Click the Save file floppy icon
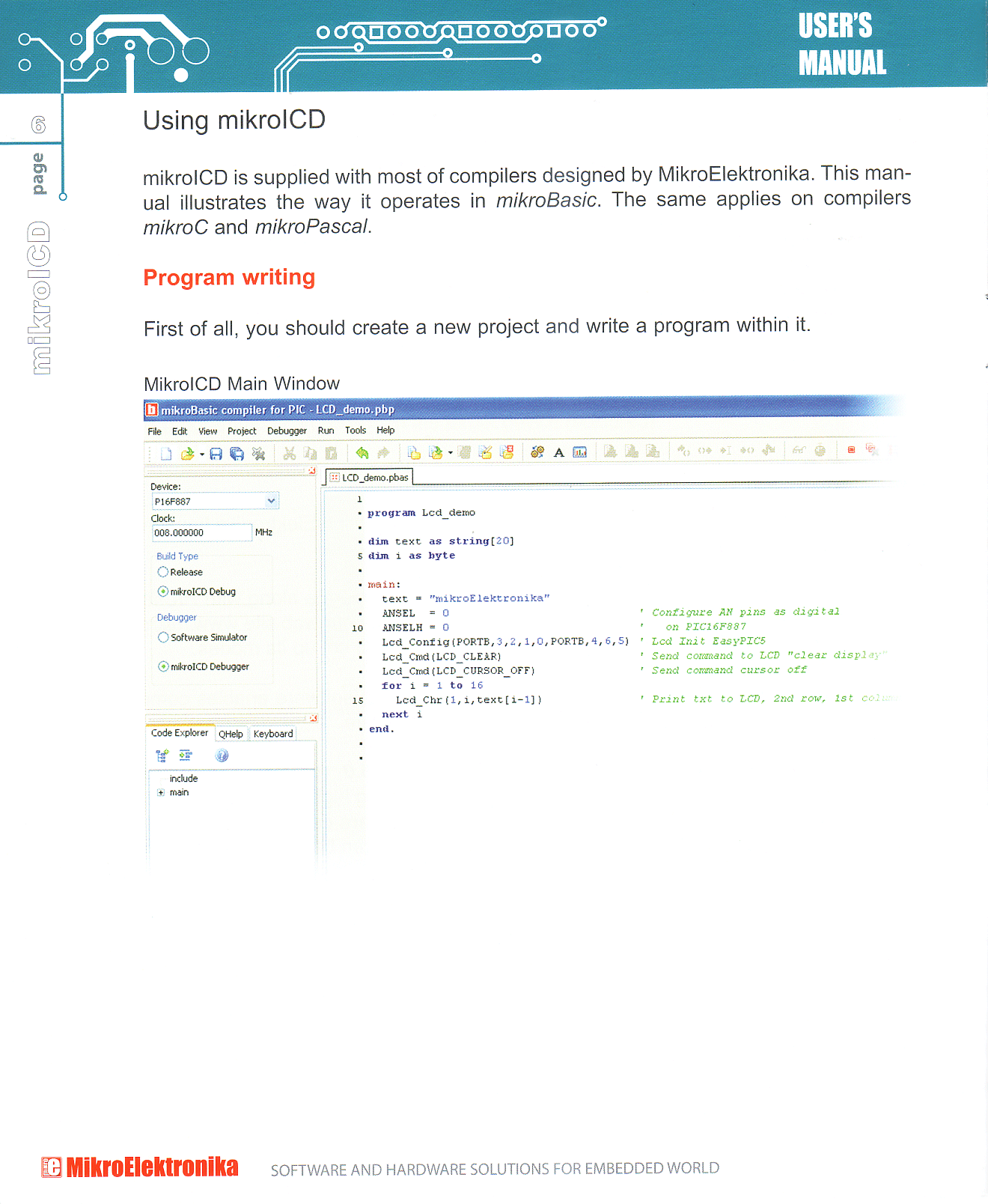The height and width of the screenshot is (1204, 988). coord(216,454)
